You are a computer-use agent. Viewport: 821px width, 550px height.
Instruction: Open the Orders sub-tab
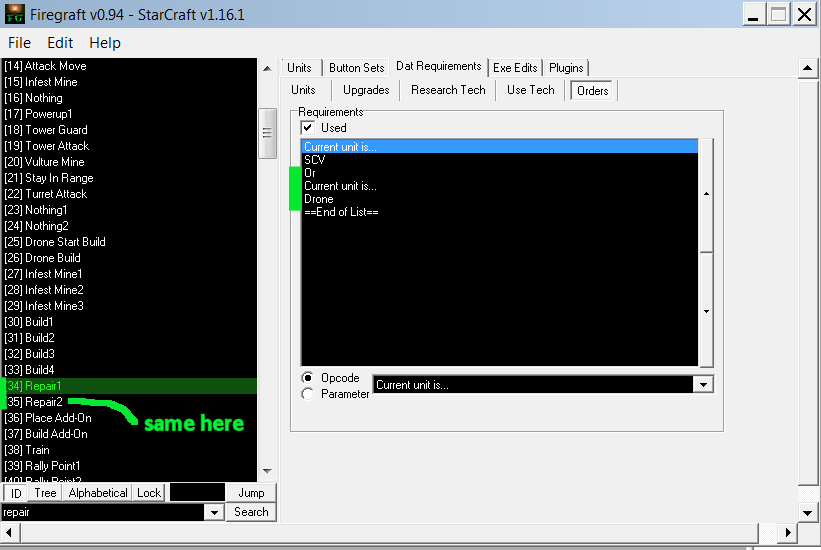tap(592, 91)
